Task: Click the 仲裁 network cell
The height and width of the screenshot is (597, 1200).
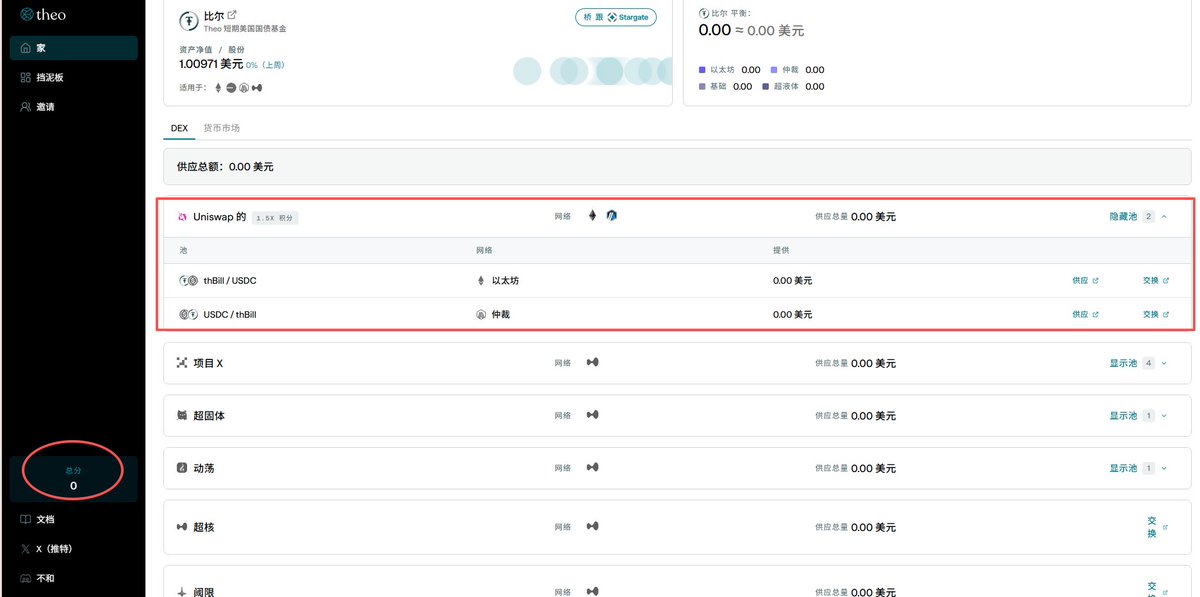Action: click(493, 314)
